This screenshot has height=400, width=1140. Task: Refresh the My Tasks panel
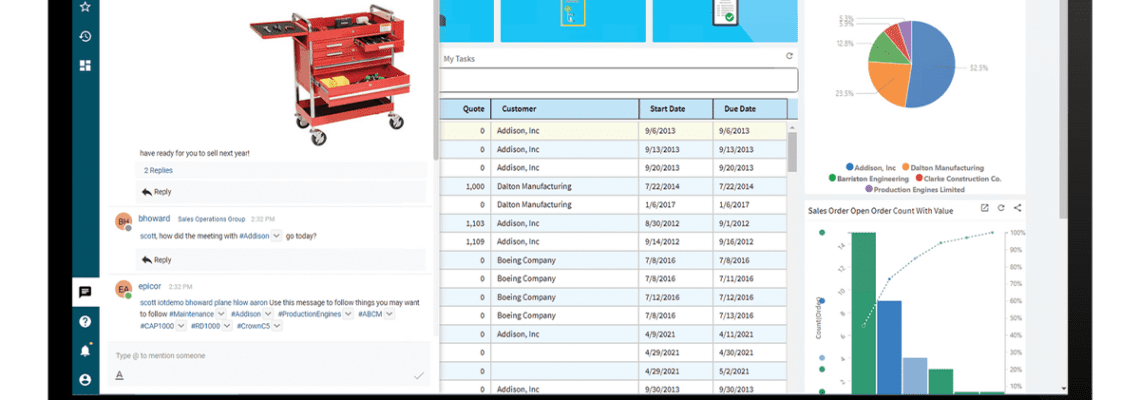click(x=790, y=56)
